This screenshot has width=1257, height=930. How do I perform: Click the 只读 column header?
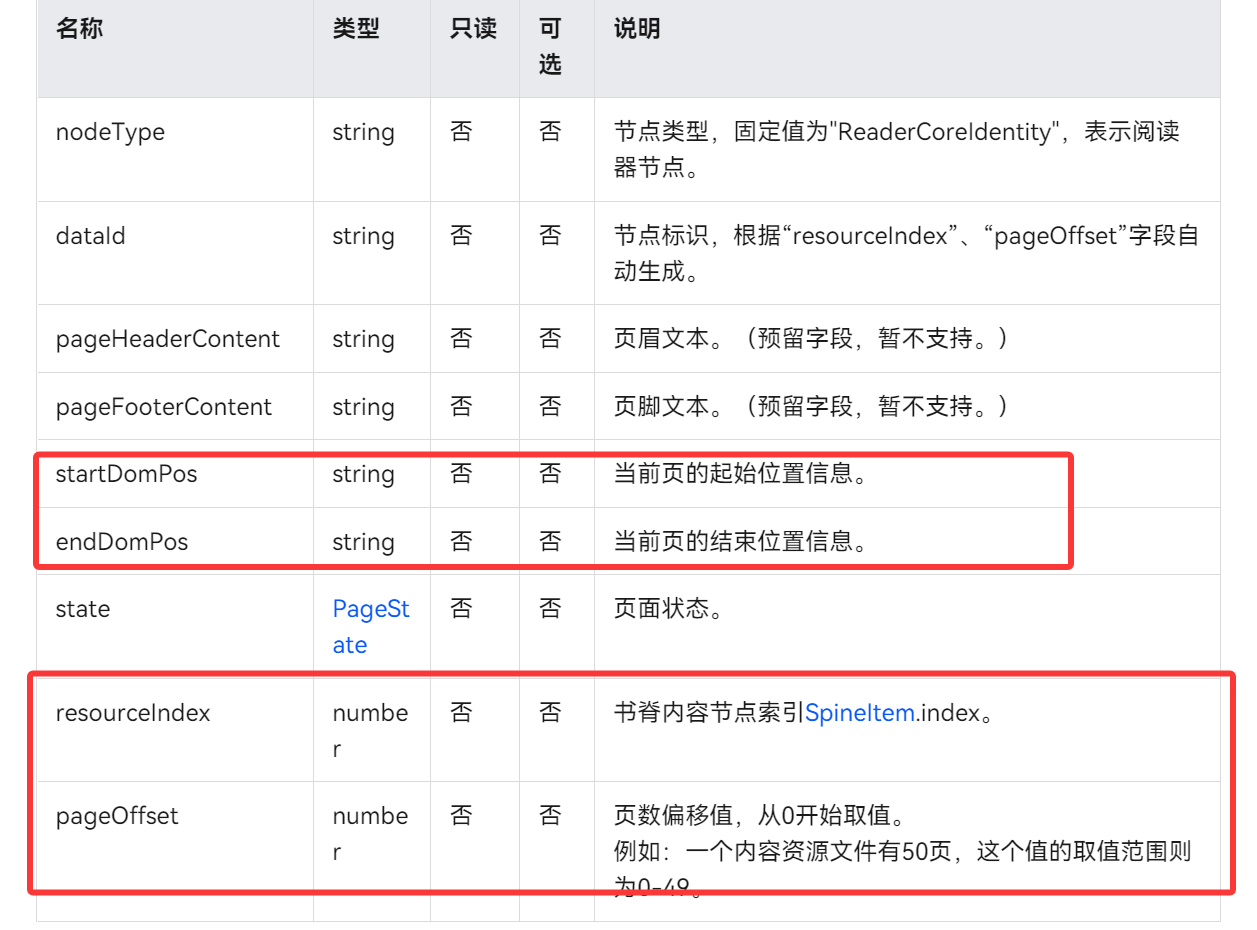tap(473, 29)
